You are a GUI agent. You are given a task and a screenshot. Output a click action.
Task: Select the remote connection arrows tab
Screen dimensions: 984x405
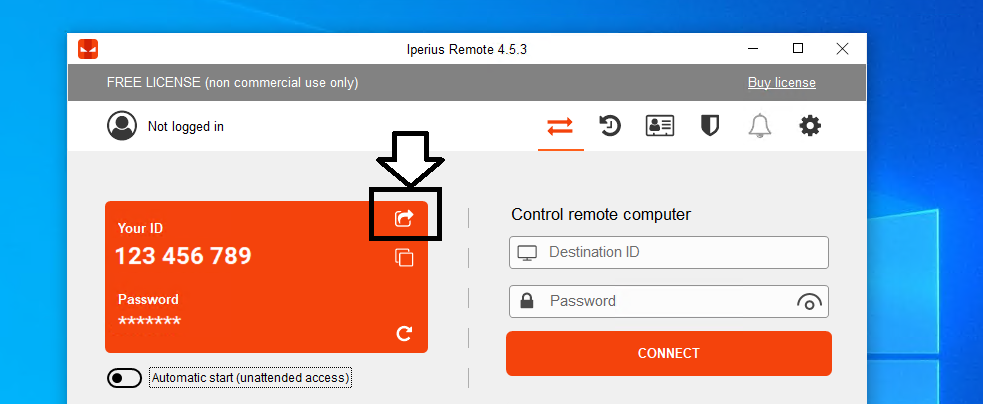click(x=560, y=126)
